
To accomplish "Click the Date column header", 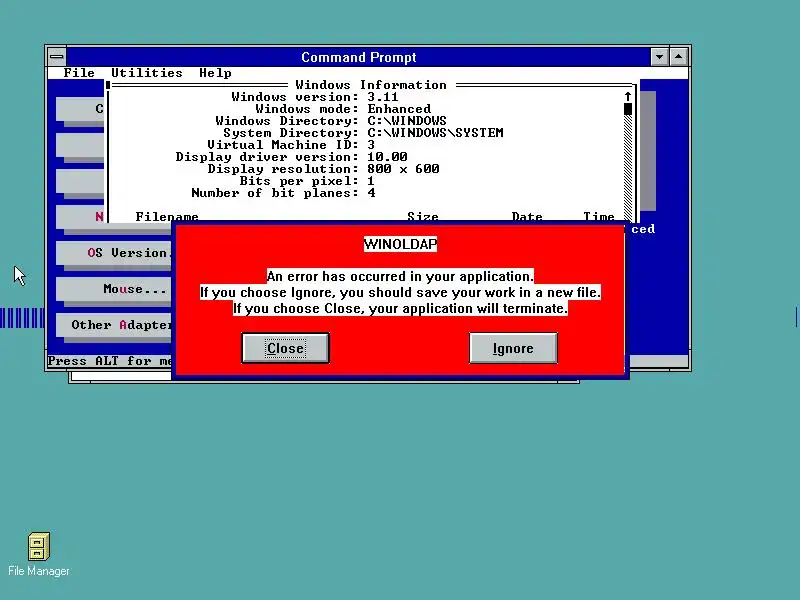I will click(x=527, y=217).
